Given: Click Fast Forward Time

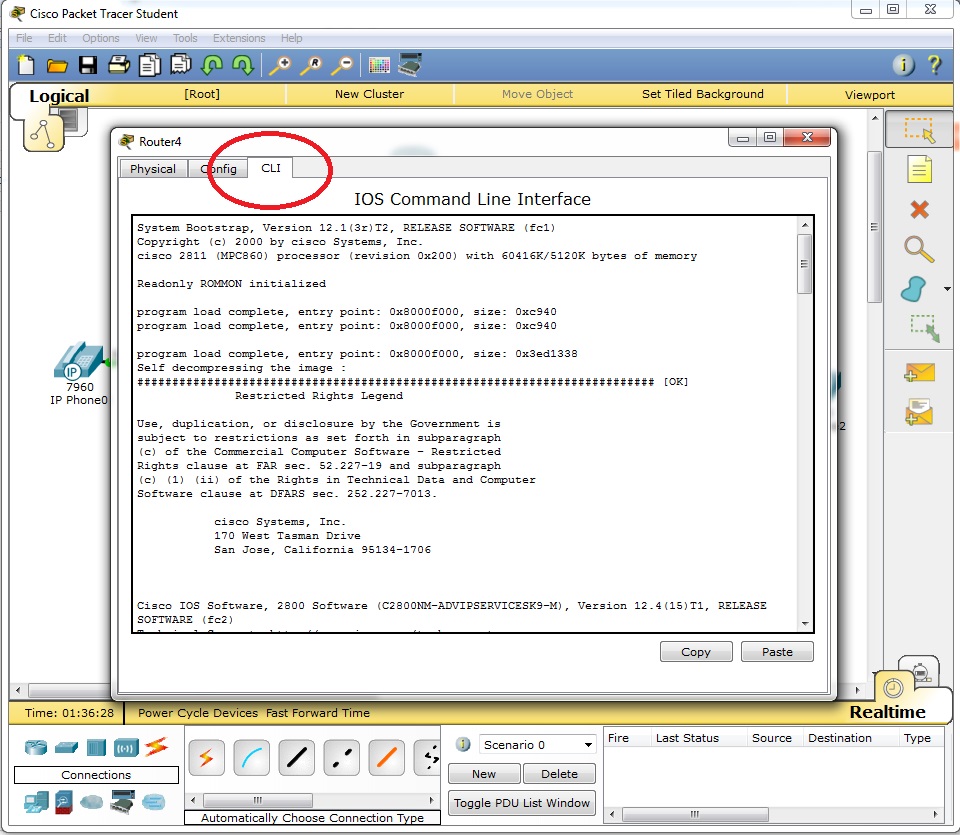Looking at the screenshot, I should [318, 713].
